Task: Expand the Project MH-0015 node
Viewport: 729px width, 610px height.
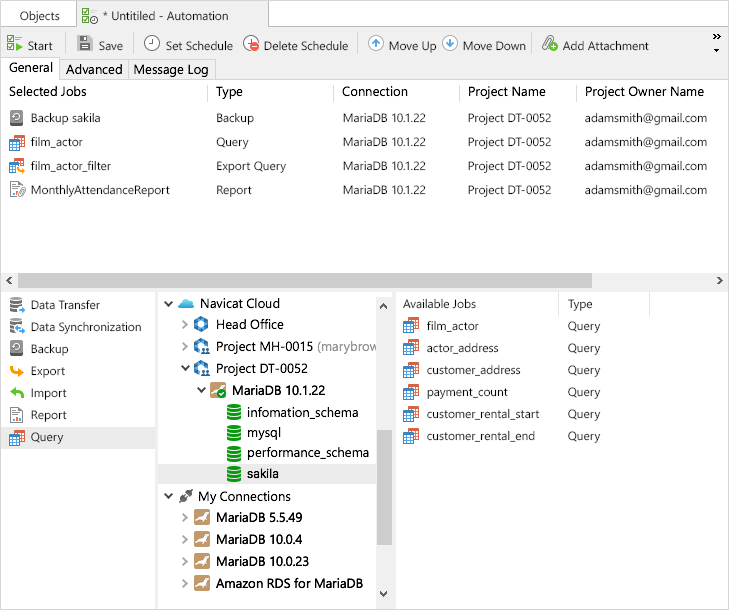Action: tap(185, 346)
